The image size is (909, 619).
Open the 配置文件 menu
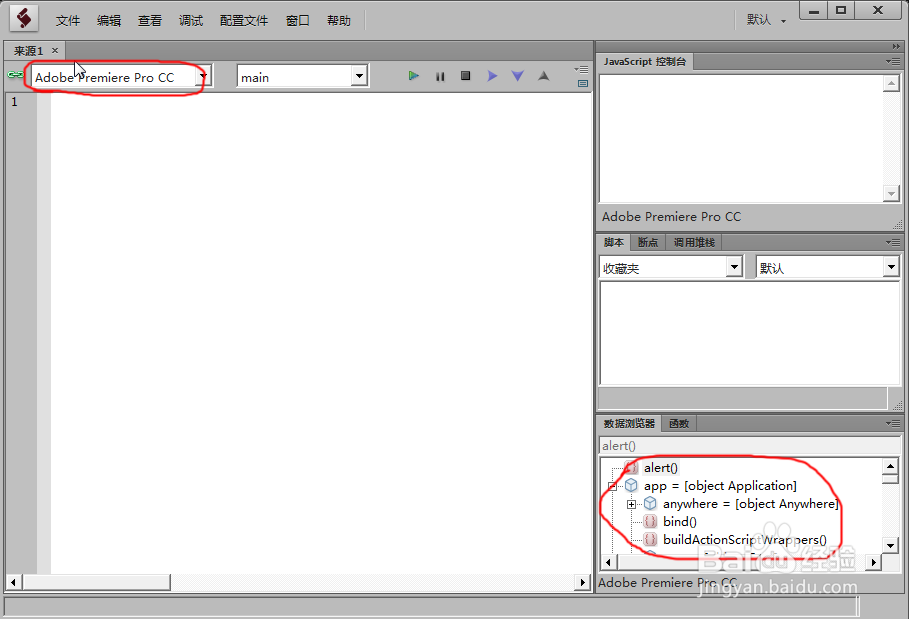pos(244,21)
